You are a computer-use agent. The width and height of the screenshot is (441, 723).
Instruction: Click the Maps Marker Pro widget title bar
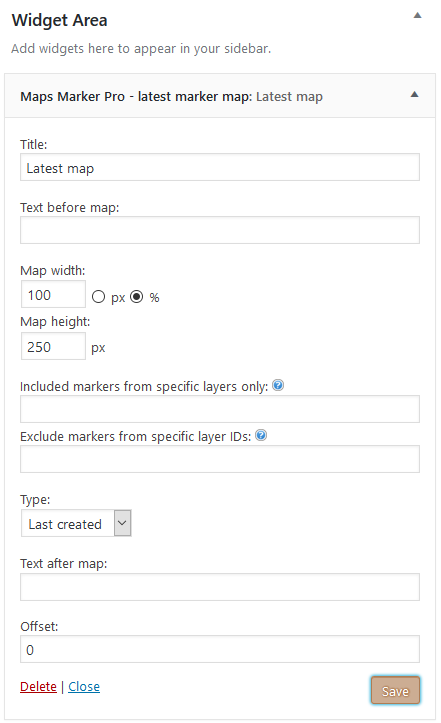pos(220,96)
